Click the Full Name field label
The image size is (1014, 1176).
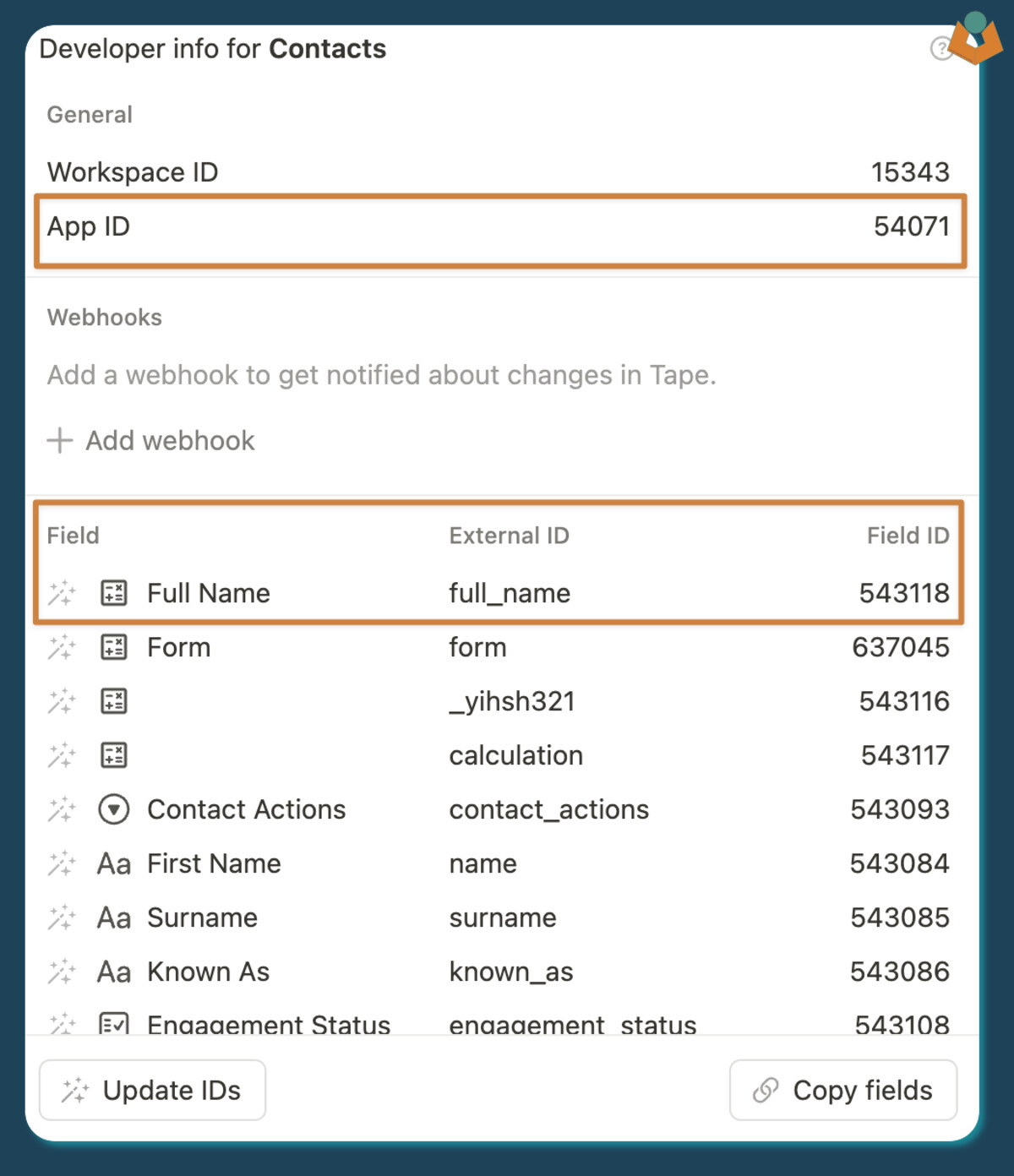pos(209,593)
